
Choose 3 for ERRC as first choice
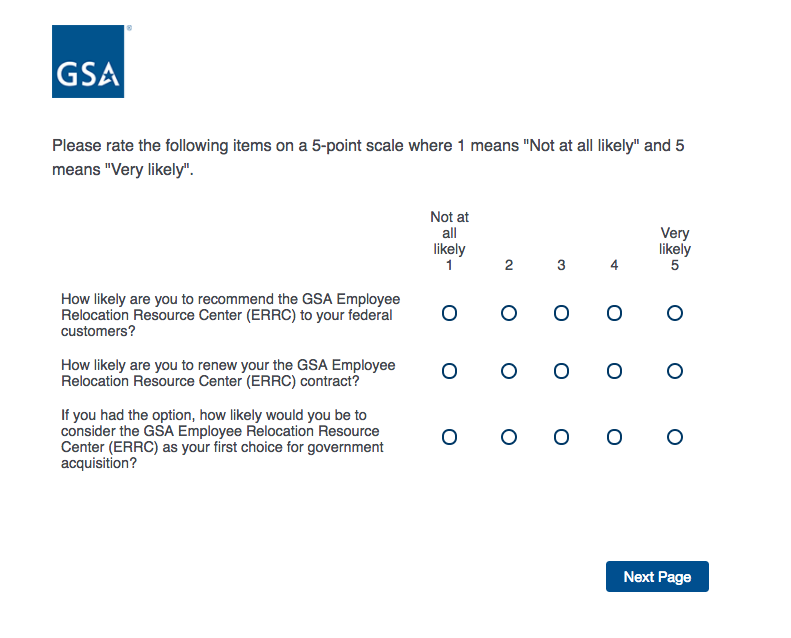click(x=561, y=437)
